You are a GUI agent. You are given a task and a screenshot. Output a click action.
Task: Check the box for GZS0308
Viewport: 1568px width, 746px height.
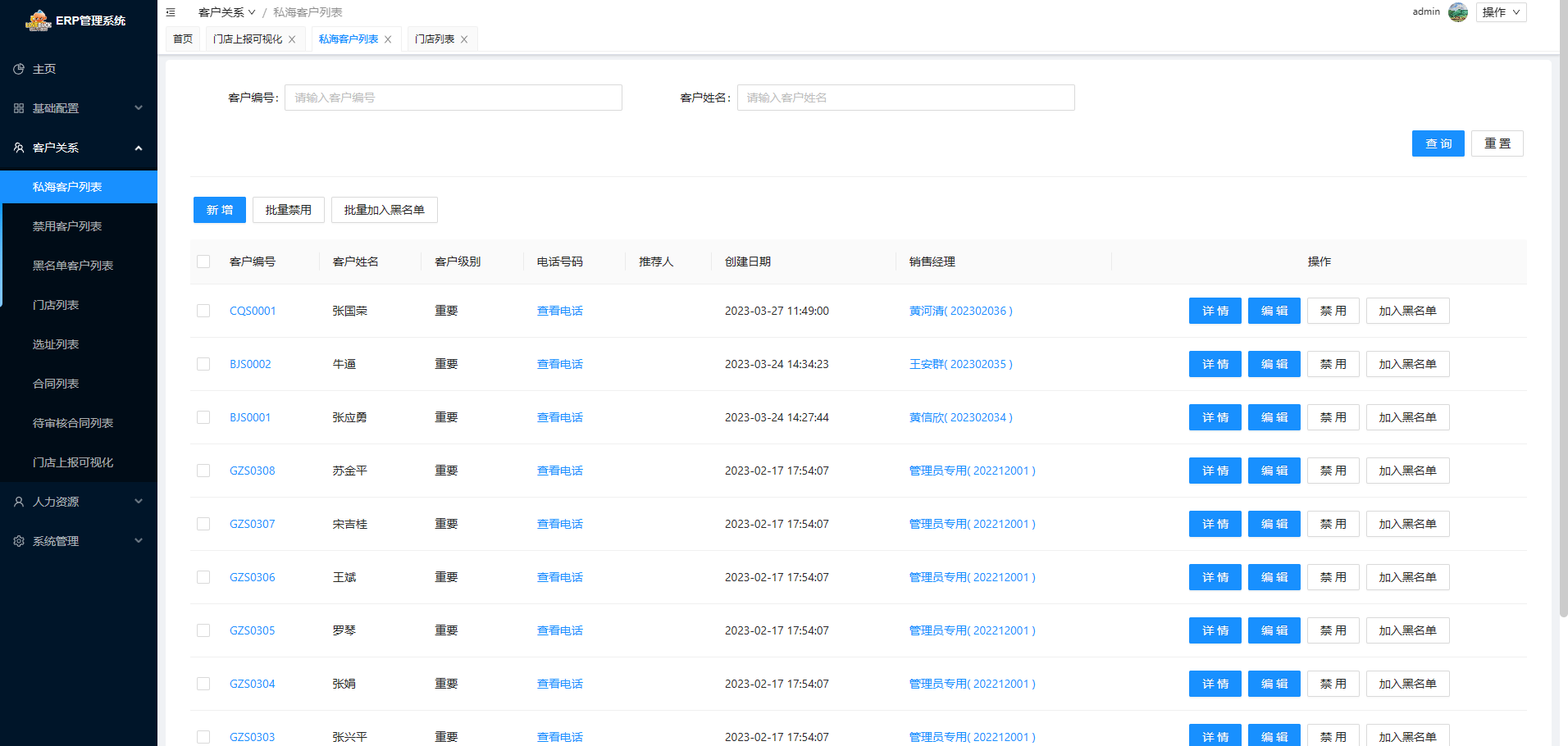pos(203,471)
